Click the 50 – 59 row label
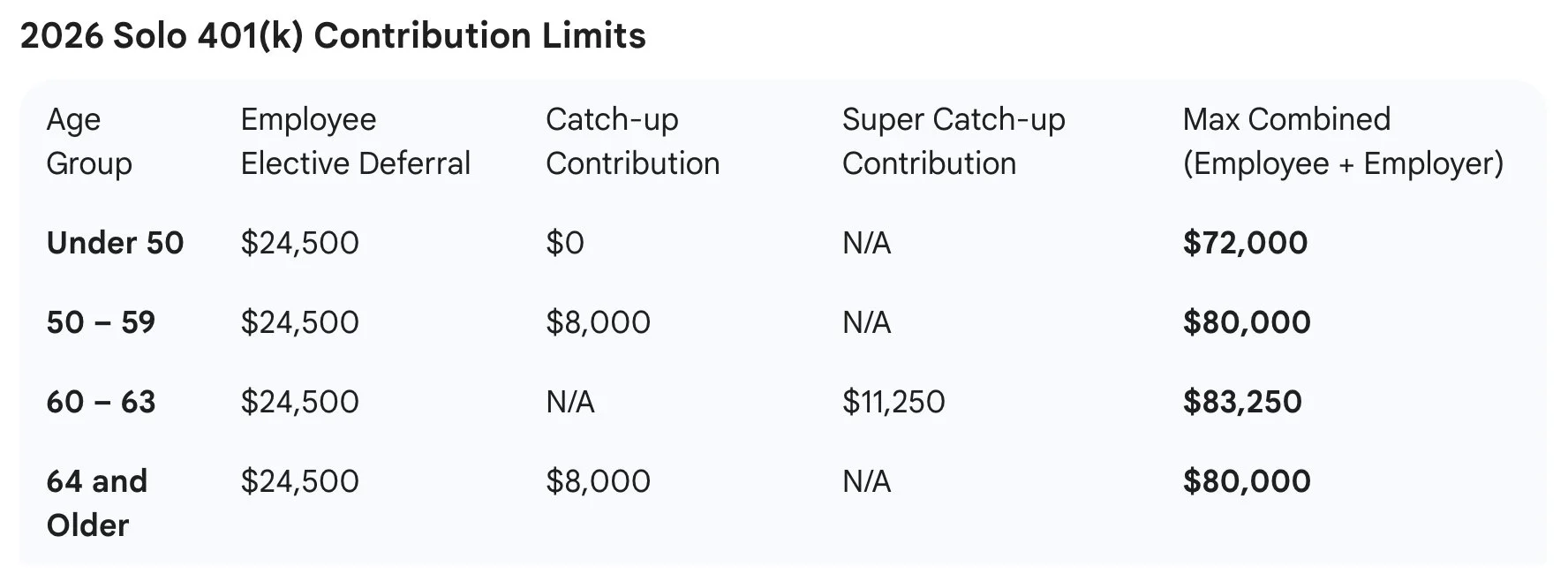 (x=101, y=322)
